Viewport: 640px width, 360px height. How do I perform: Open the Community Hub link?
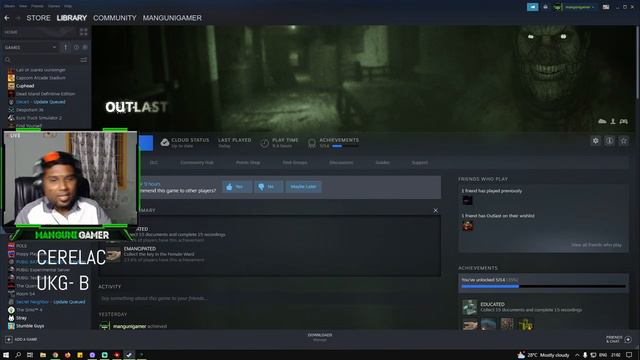[x=197, y=162]
